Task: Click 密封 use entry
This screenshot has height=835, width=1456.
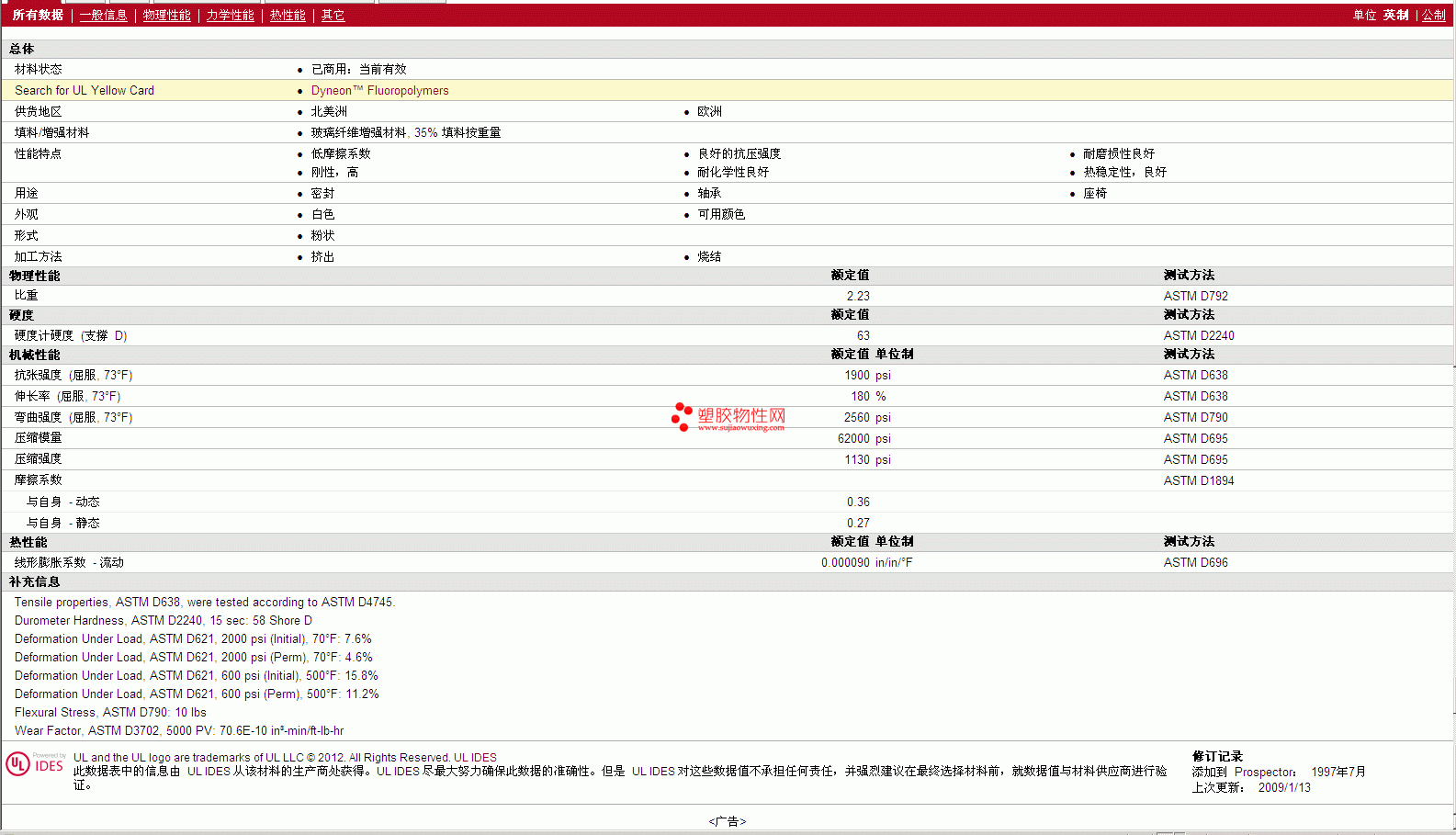Action: pyautogui.click(x=323, y=194)
